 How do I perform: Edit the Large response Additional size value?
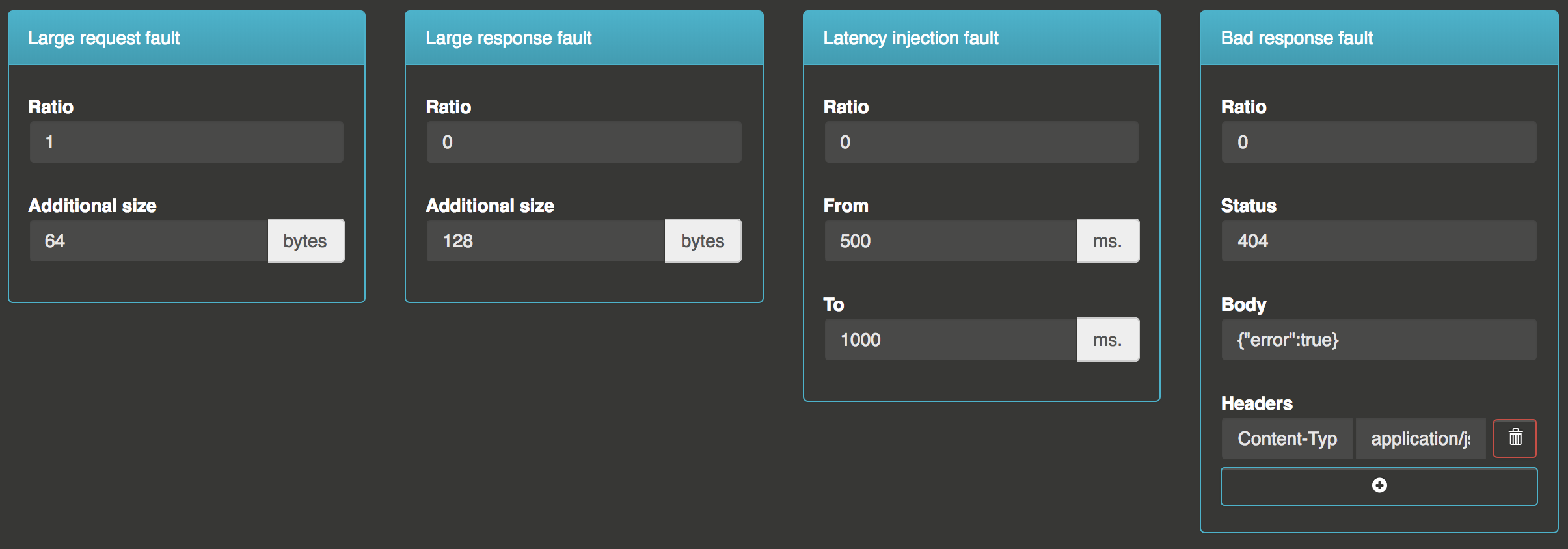(x=545, y=241)
